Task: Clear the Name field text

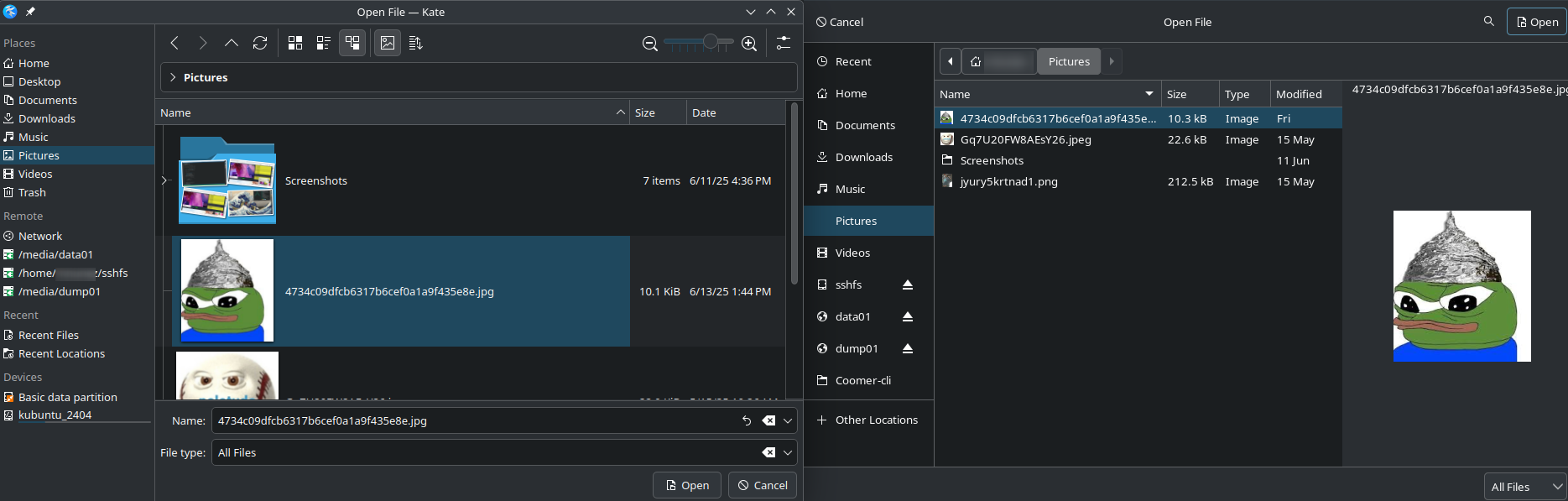Action: 768,420
